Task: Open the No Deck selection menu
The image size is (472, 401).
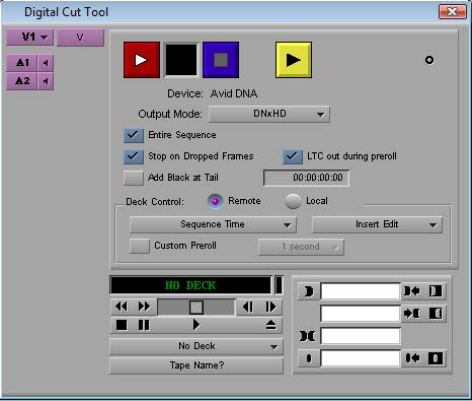Action: click(197, 346)
